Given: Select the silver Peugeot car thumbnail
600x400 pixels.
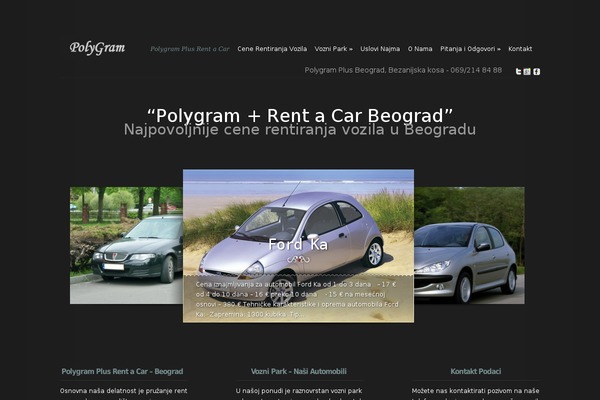Looking at the screenshot, I should [x=469, y=245].
